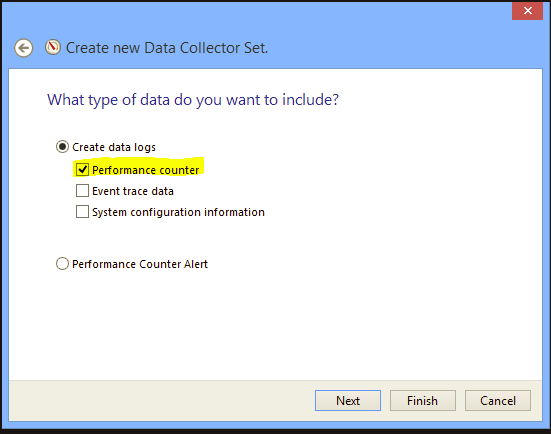
Task: Go back using the wizard back arrow
Action: coord(24,48)
